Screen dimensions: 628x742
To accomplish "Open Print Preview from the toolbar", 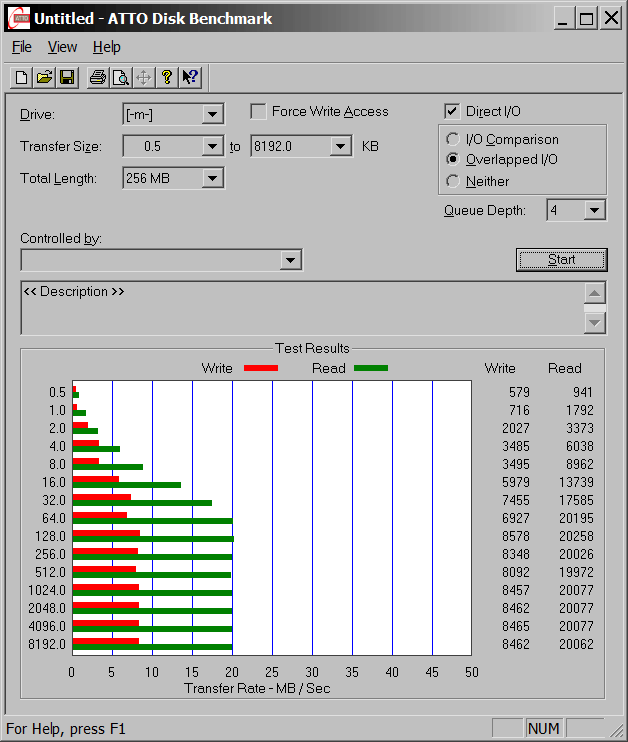I will pos(120,77).
